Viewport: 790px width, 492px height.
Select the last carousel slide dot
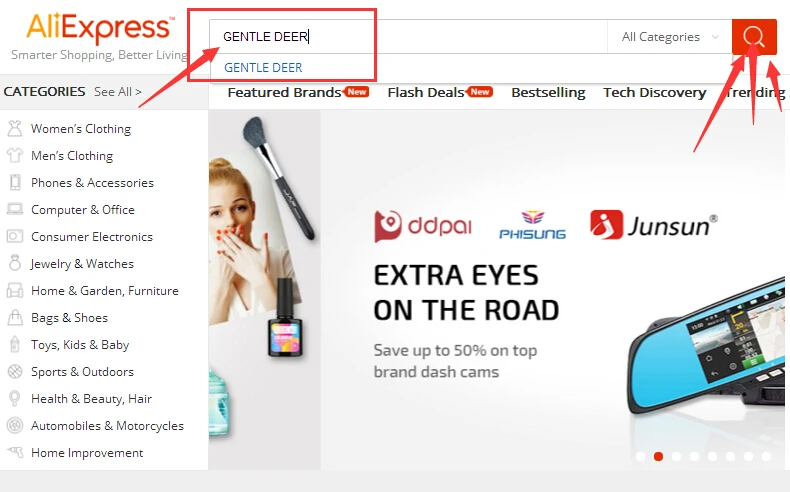(x=766, y=456)
